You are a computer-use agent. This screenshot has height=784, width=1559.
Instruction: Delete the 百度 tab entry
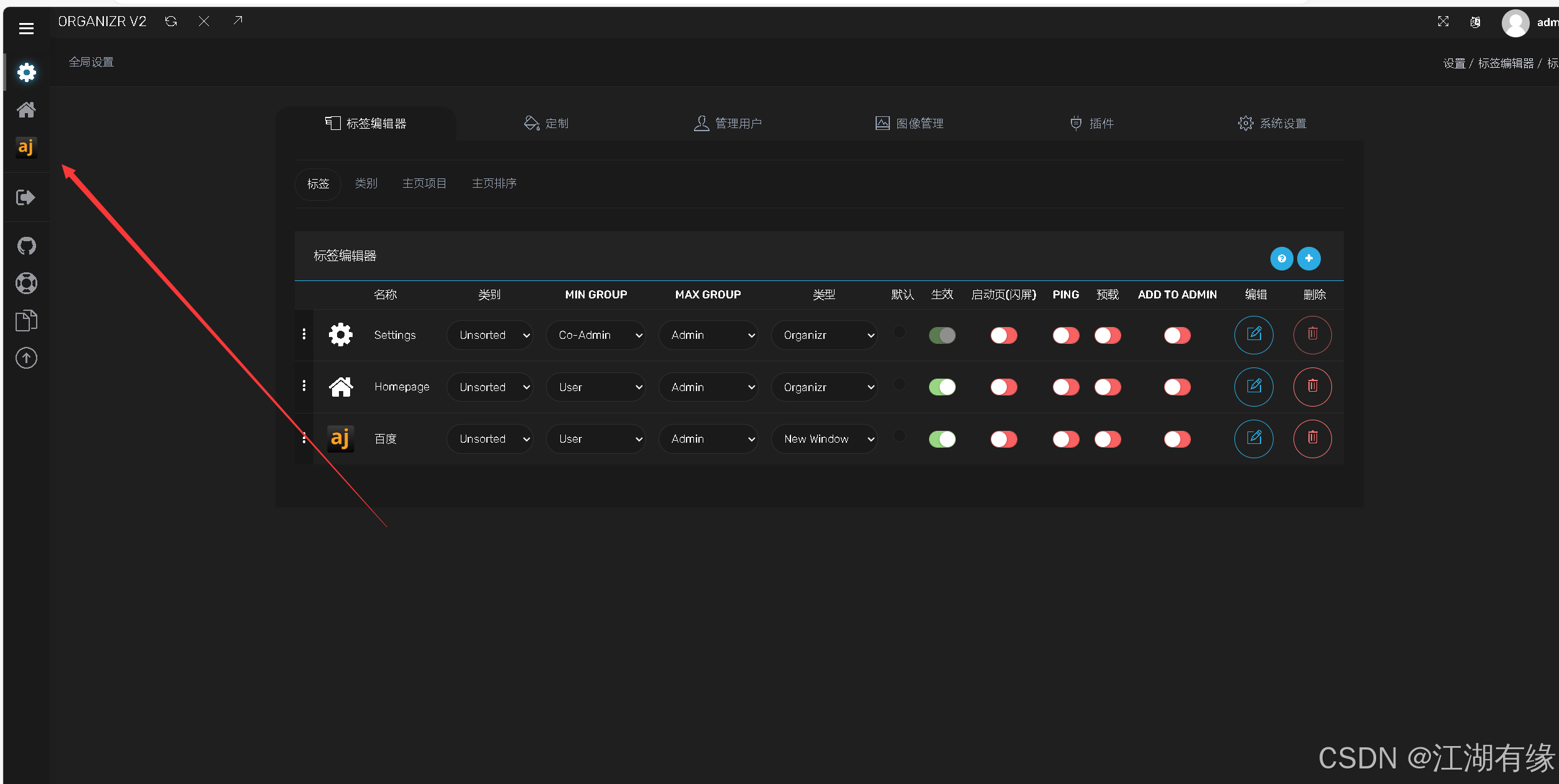click(x=1312, y=439)
